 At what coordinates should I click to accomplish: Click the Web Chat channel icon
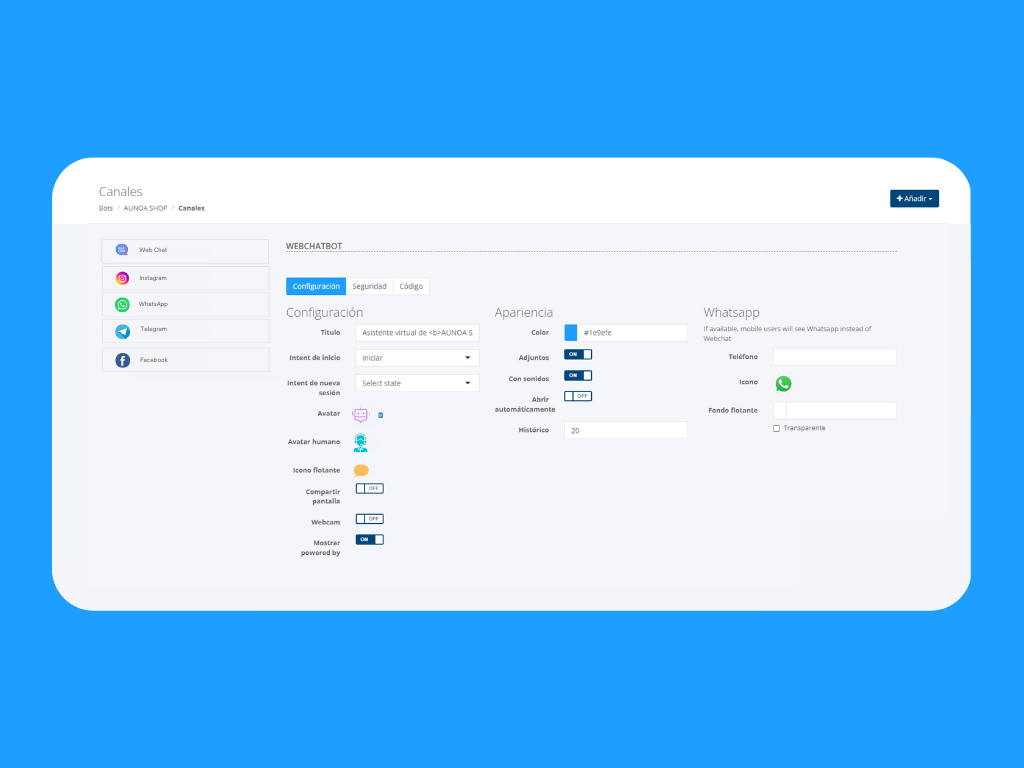coord(122,250)
